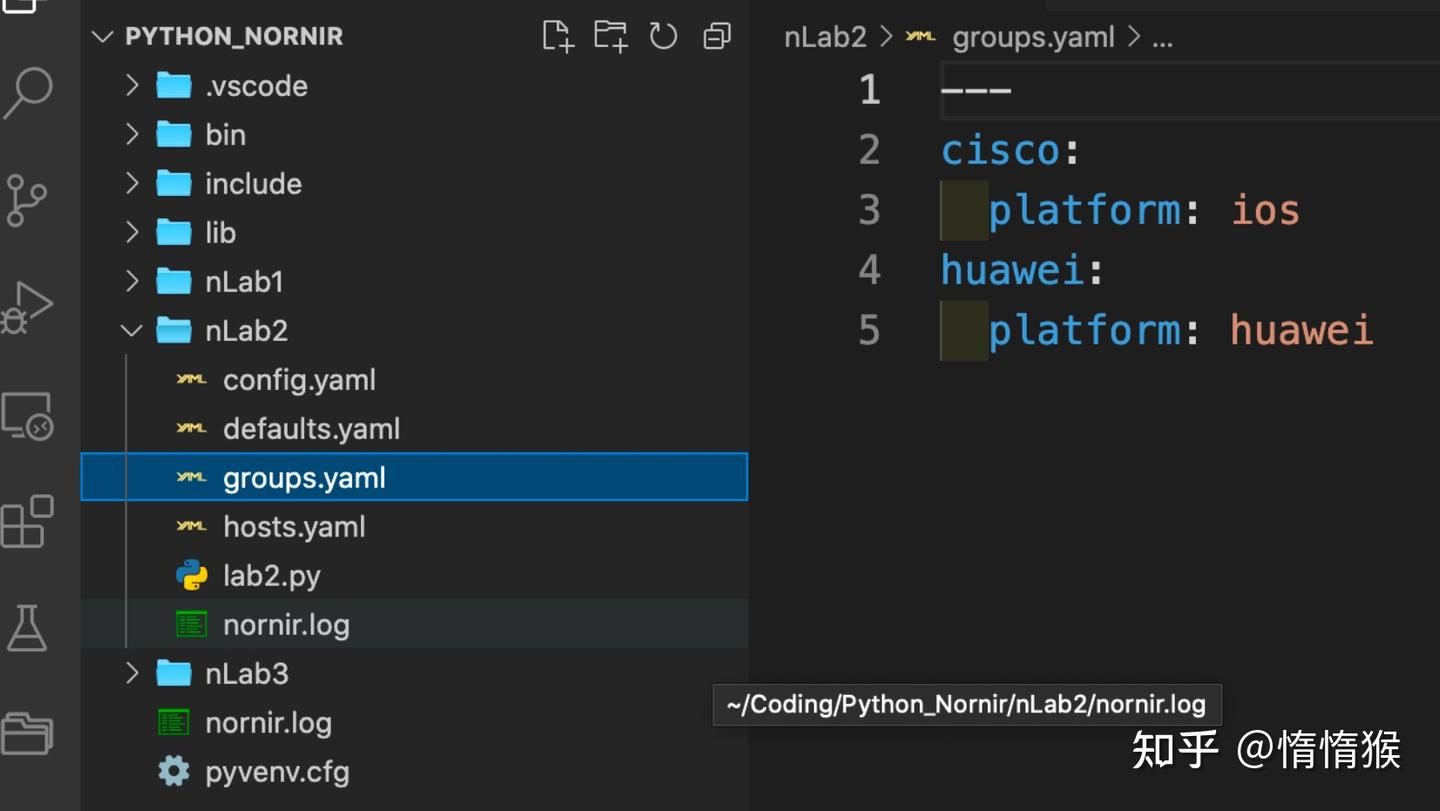Click the Refresh Explorer icon
Viewport: 1440px width, 811px height.
pyautogui.click(x=663, y=35)
